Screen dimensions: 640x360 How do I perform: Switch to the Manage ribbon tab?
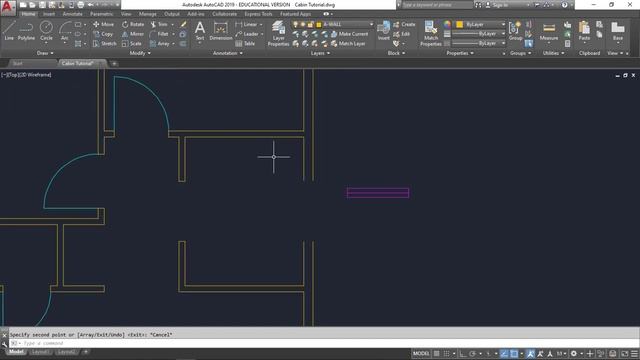(147, 14)
